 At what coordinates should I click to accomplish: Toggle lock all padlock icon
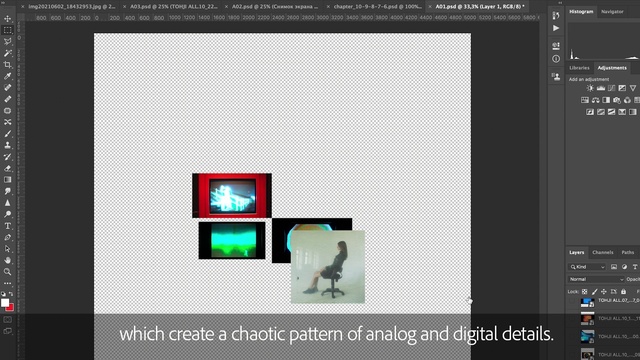[623, 291]
